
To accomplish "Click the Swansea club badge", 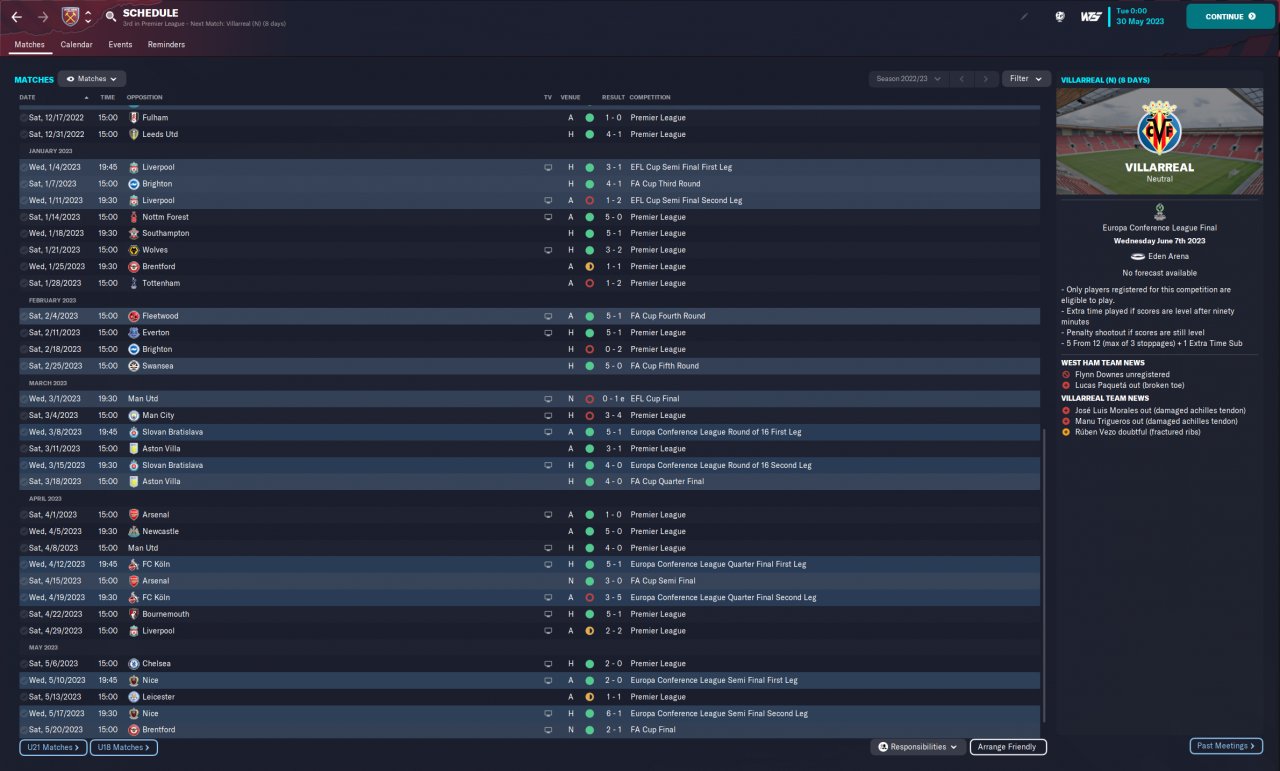I will [x=133, y=366].
